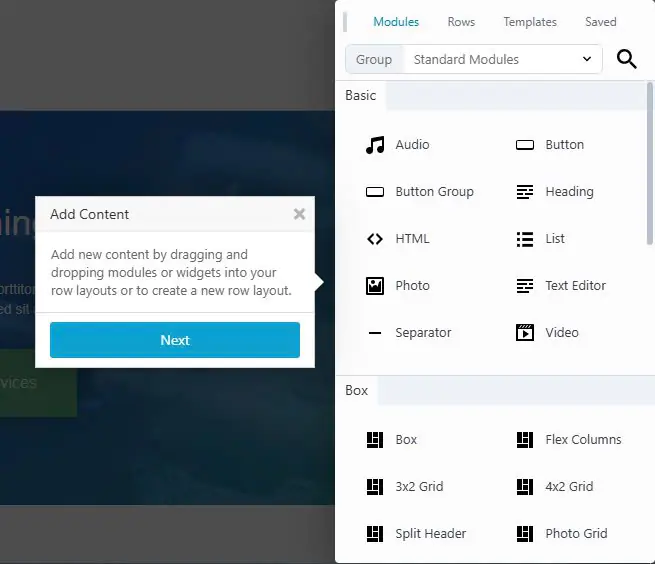Pick the Button module icon
Viewport: 655px width, 564px height.
click(525, 145)
